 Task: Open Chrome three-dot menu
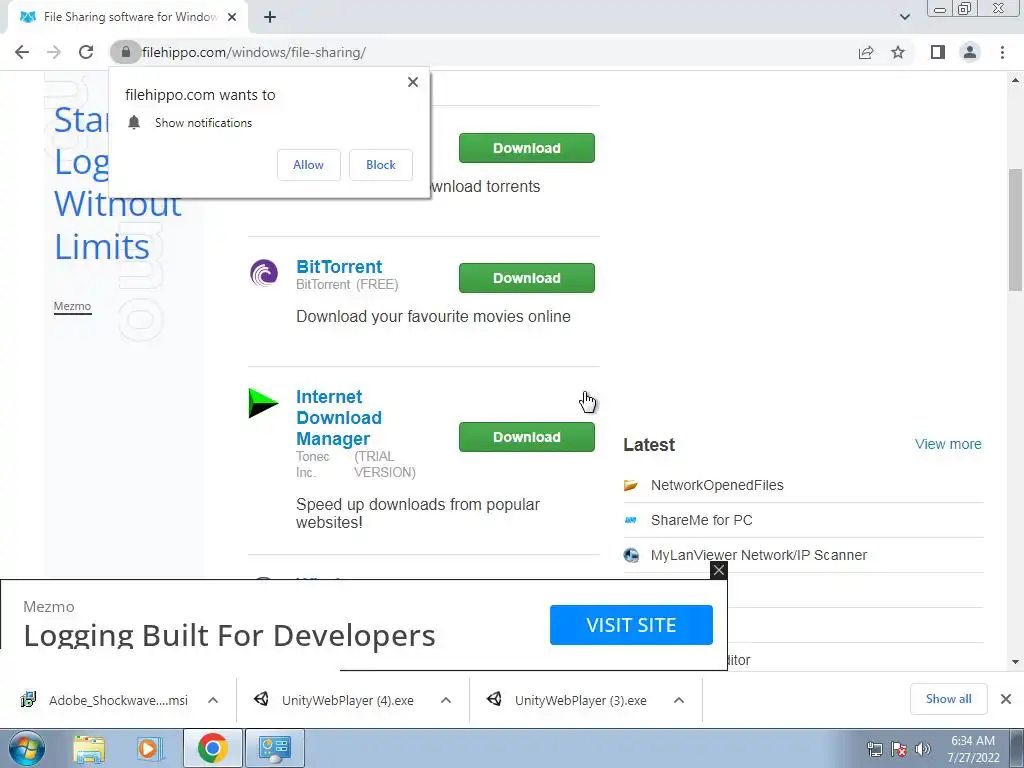tap(1002, 52)
